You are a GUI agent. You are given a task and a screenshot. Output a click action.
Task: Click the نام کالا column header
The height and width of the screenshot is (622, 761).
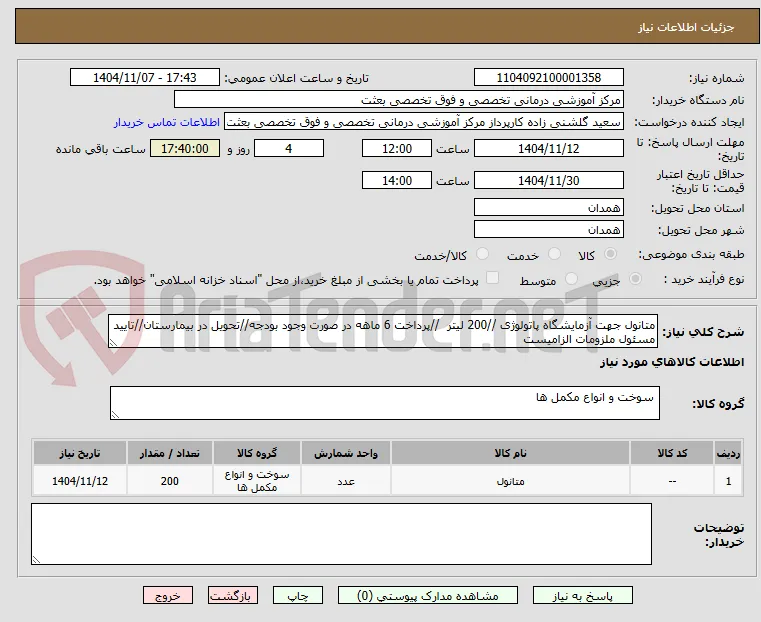tap(511, 453)
